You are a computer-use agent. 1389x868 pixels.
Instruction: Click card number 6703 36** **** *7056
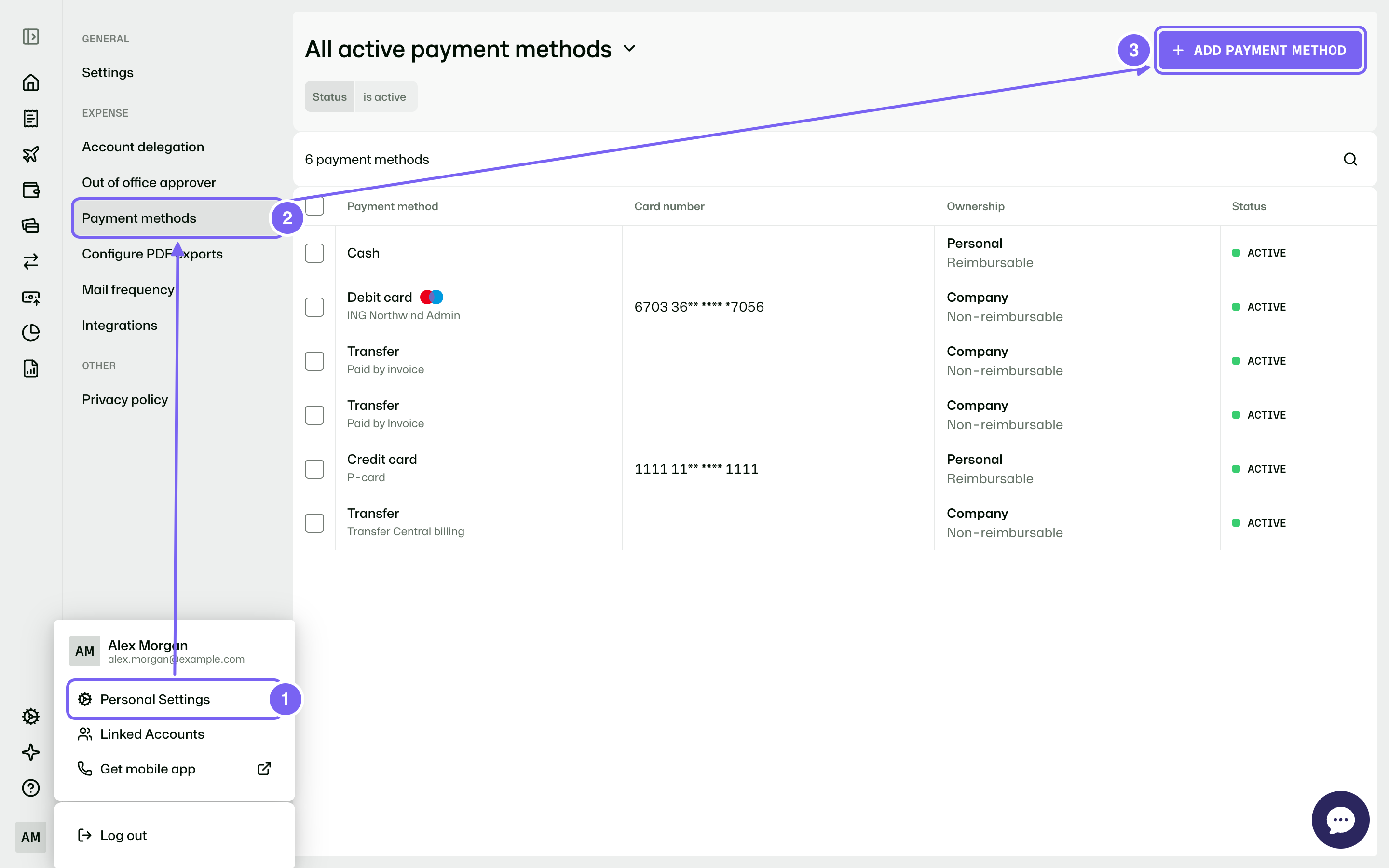699,307
